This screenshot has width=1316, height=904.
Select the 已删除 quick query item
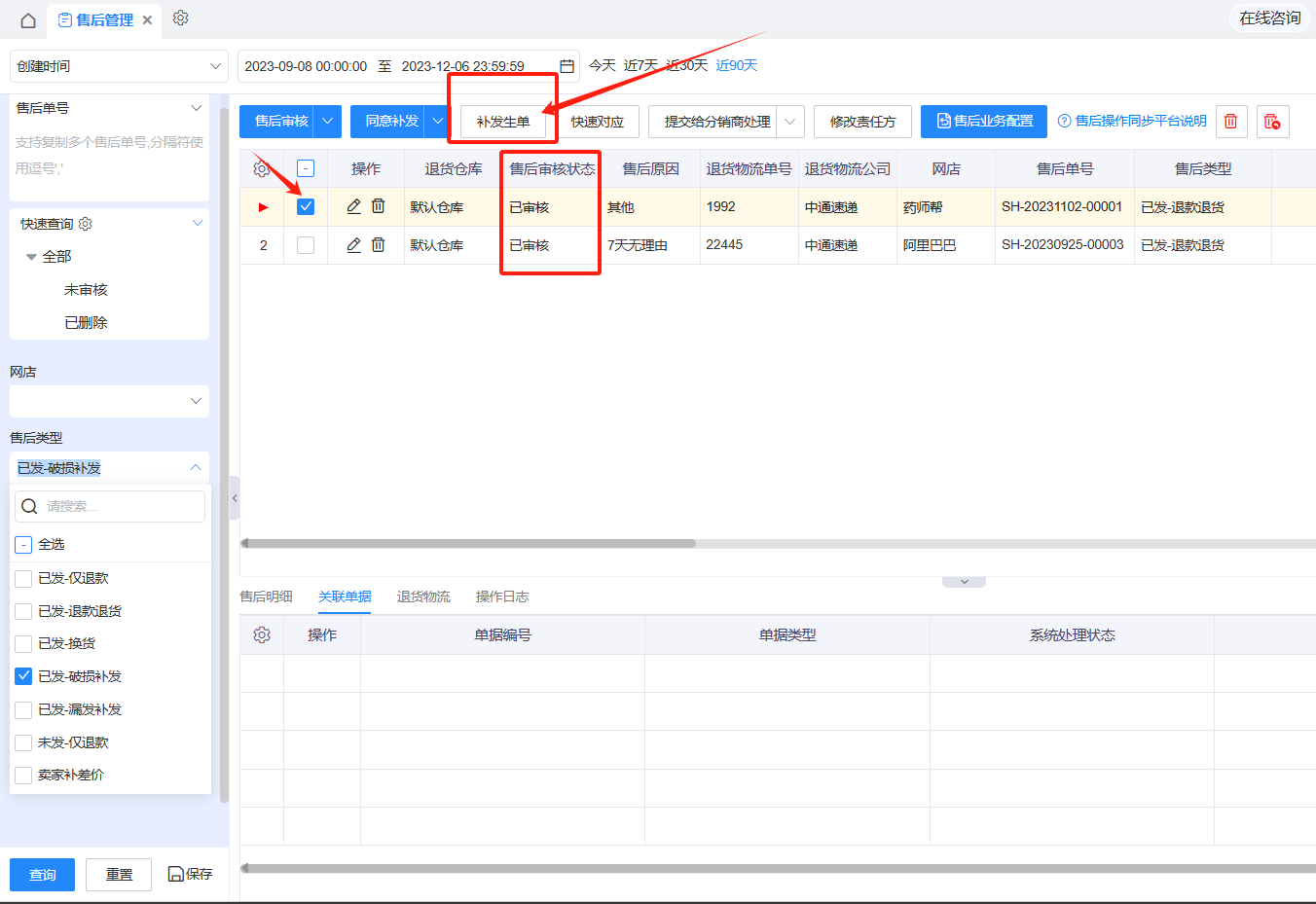pyautogui.click(x=86, y=322)
